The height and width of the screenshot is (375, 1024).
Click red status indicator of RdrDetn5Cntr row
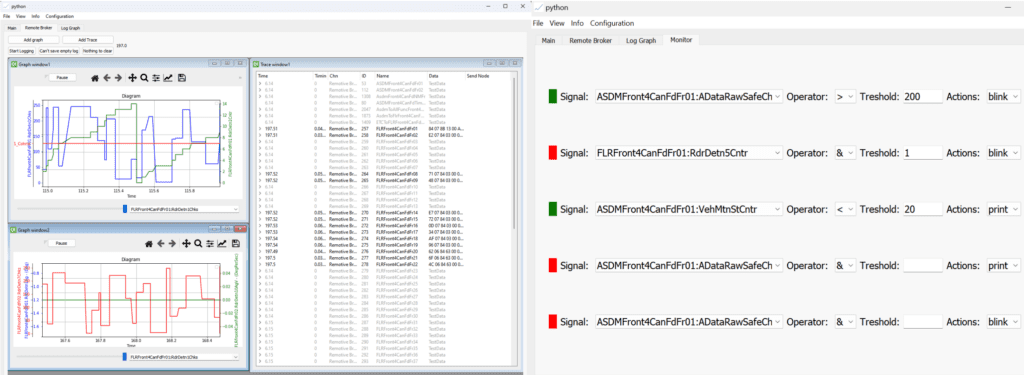click(552, 153)
